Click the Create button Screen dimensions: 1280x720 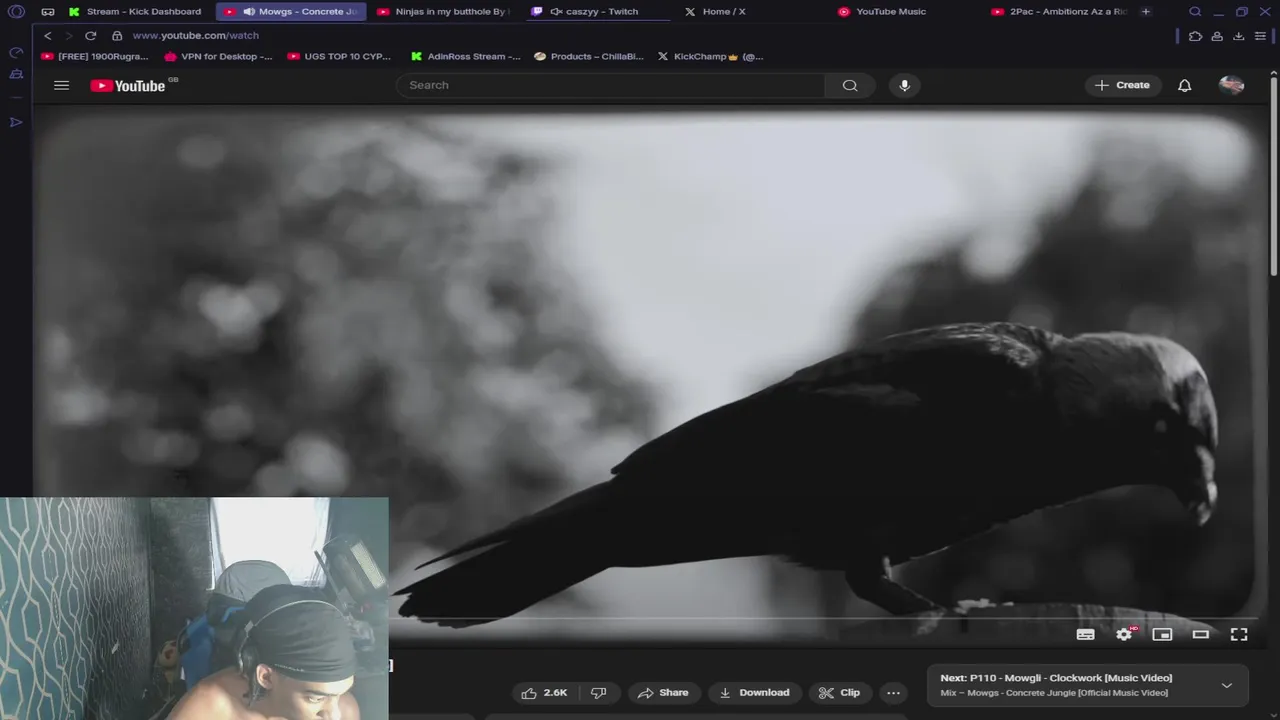(x=1123, y=85)
